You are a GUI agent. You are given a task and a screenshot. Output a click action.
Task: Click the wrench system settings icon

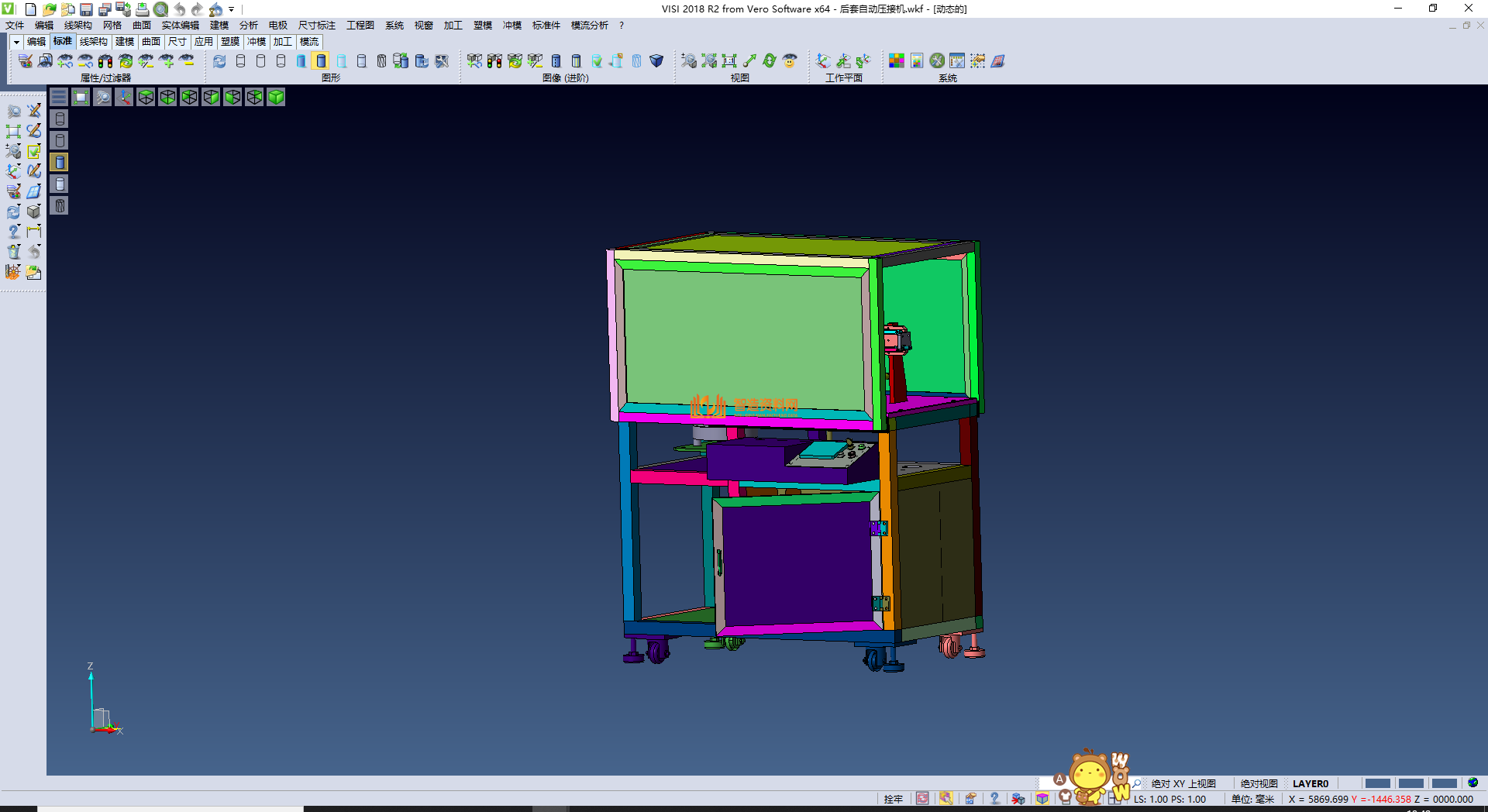937,60
